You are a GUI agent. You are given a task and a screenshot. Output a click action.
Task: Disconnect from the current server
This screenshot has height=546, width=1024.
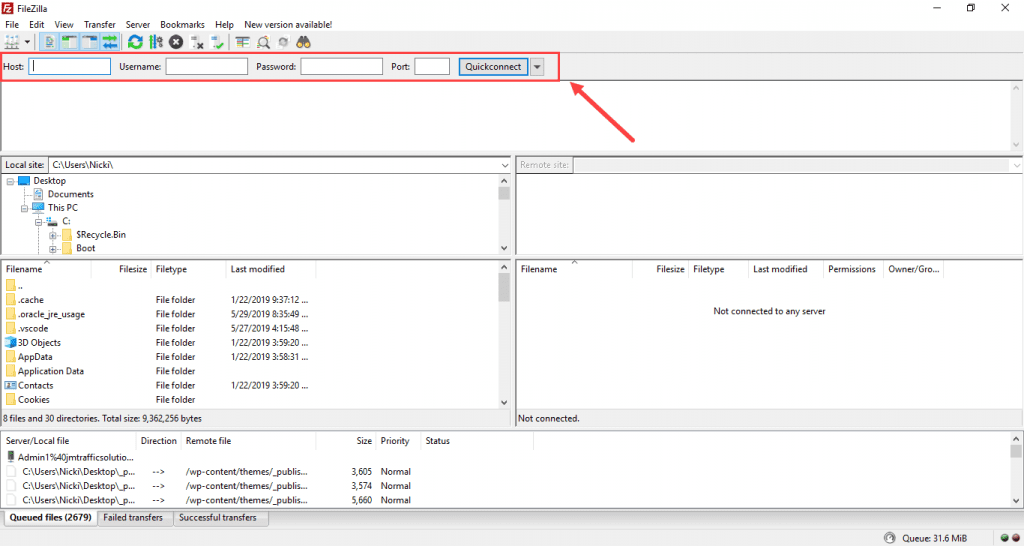197,42
